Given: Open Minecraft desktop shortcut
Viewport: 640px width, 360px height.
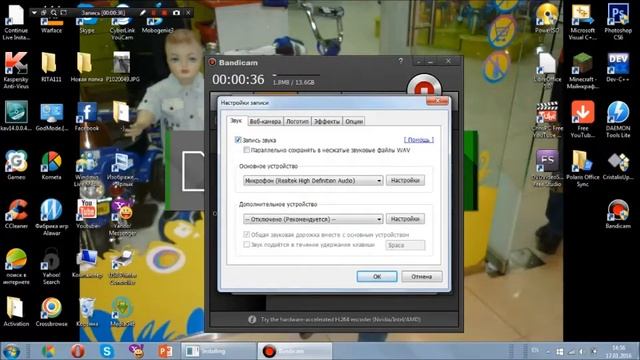Looking at the screenshot, I should (x=582, y=70).
